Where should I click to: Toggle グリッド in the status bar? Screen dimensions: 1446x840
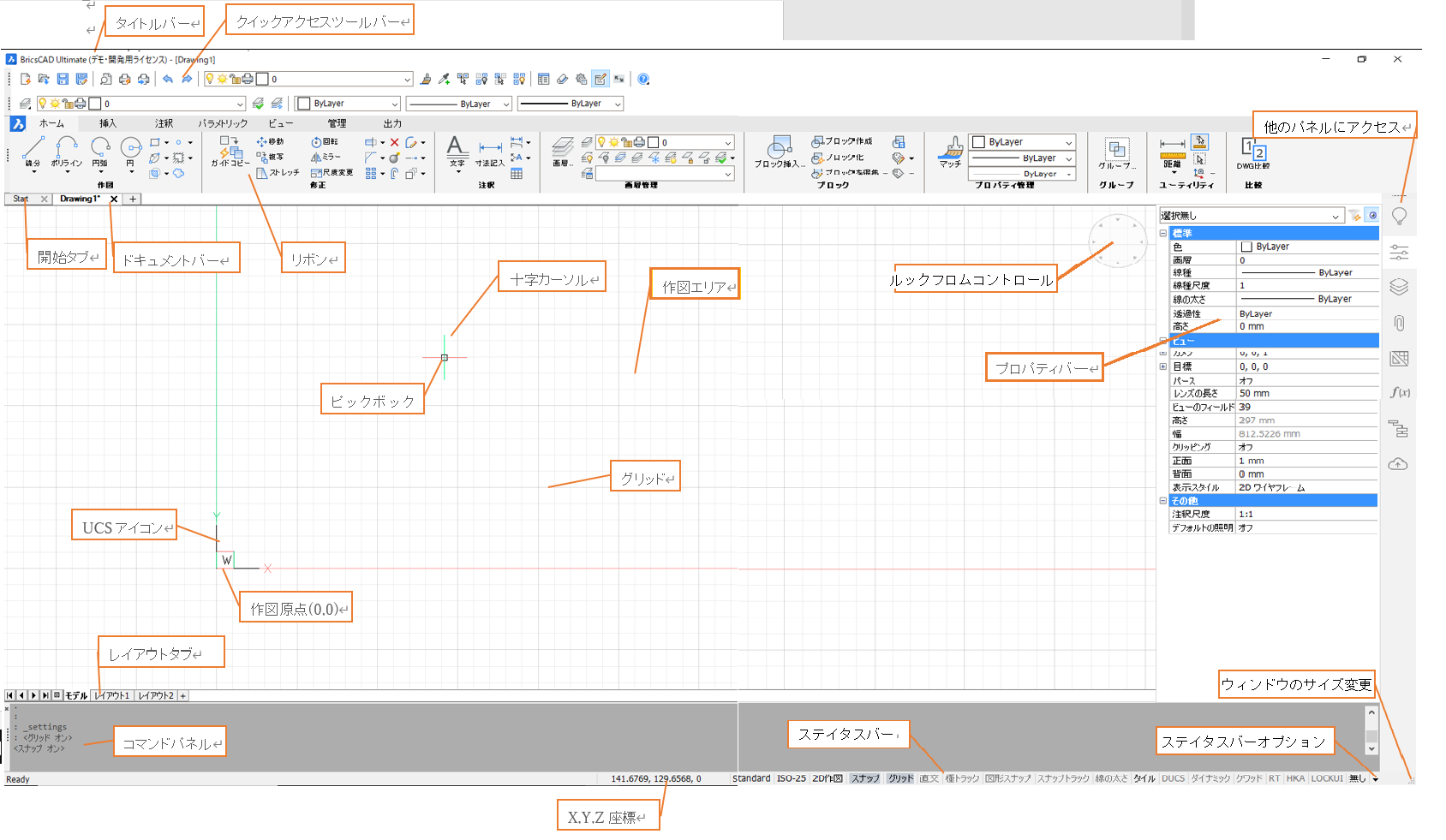[900, 778]
